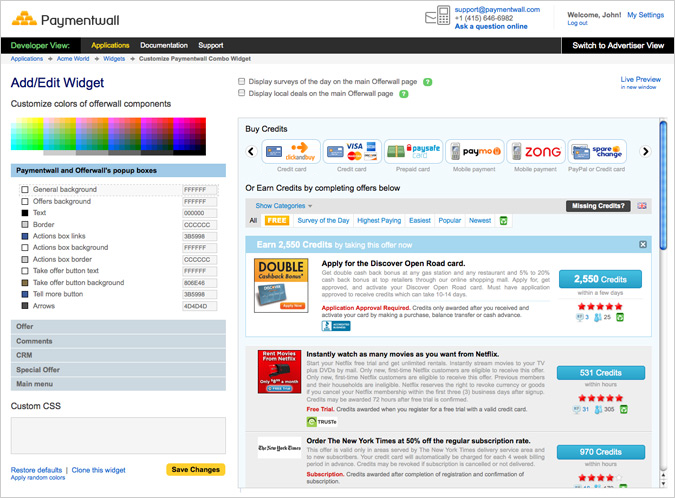The height and width of the screenshot is (498, 675).
Task: Click the 2,550 Credits button
Action: [600, 279]
